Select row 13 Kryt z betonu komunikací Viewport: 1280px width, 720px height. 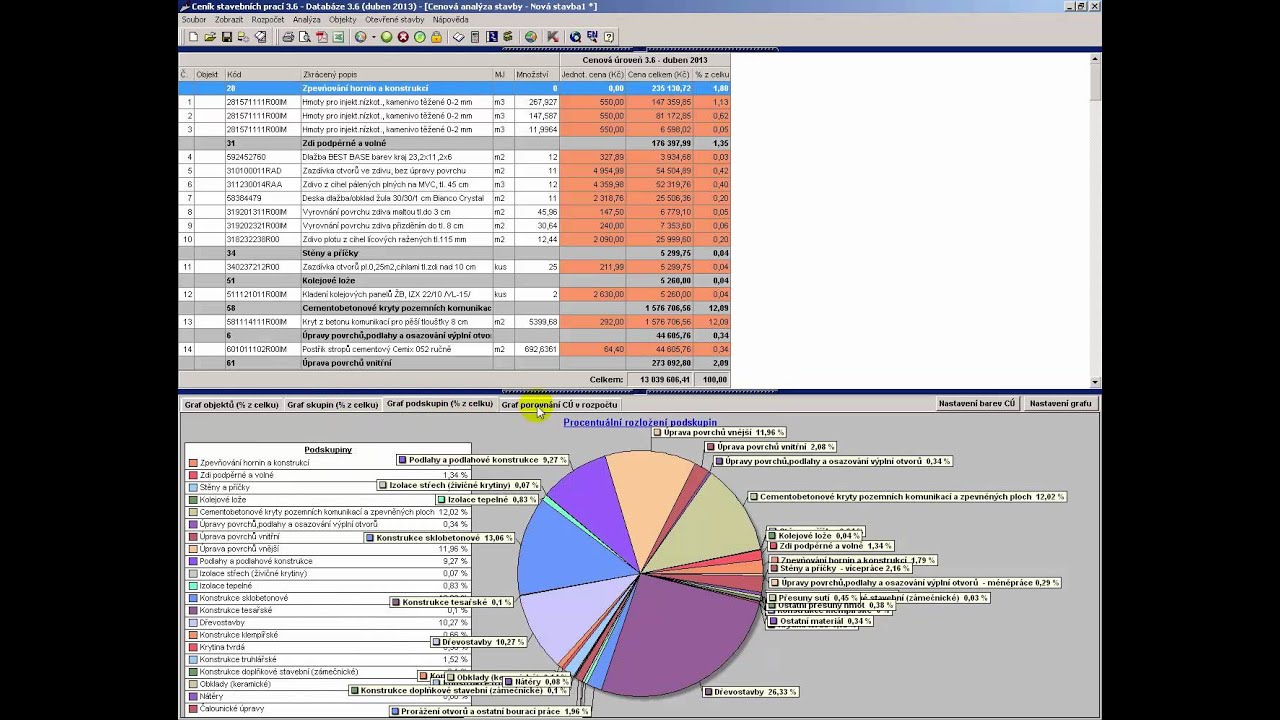(454, 322)
